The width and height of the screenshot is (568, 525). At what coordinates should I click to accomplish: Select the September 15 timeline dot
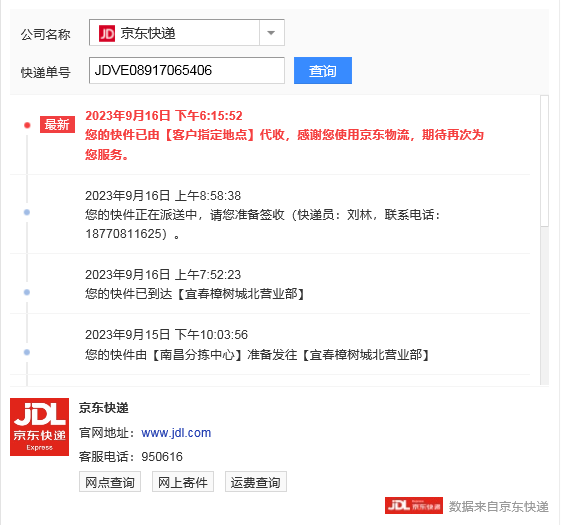point(27,352)
